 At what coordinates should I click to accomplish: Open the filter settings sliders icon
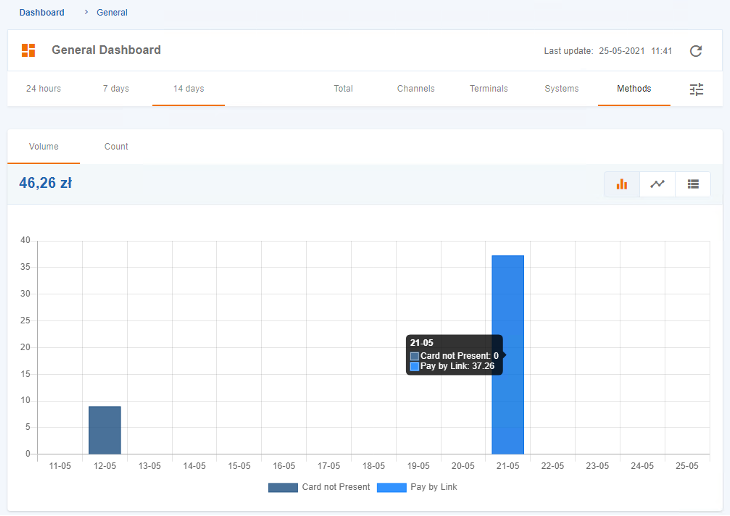coord(696,89)
